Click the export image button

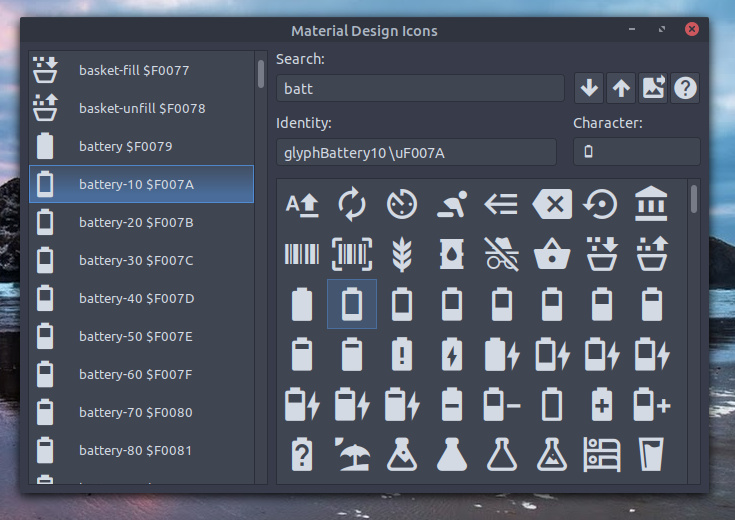tap(653, 88)
